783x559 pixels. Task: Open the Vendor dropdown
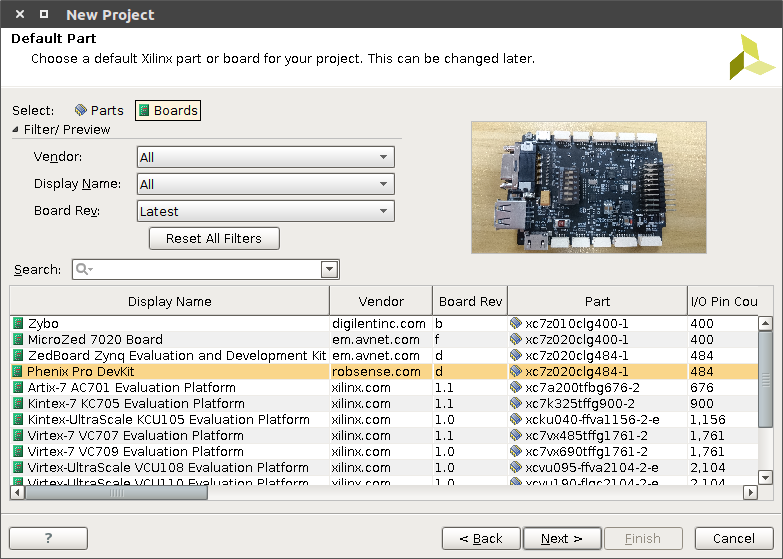[266, 157]
